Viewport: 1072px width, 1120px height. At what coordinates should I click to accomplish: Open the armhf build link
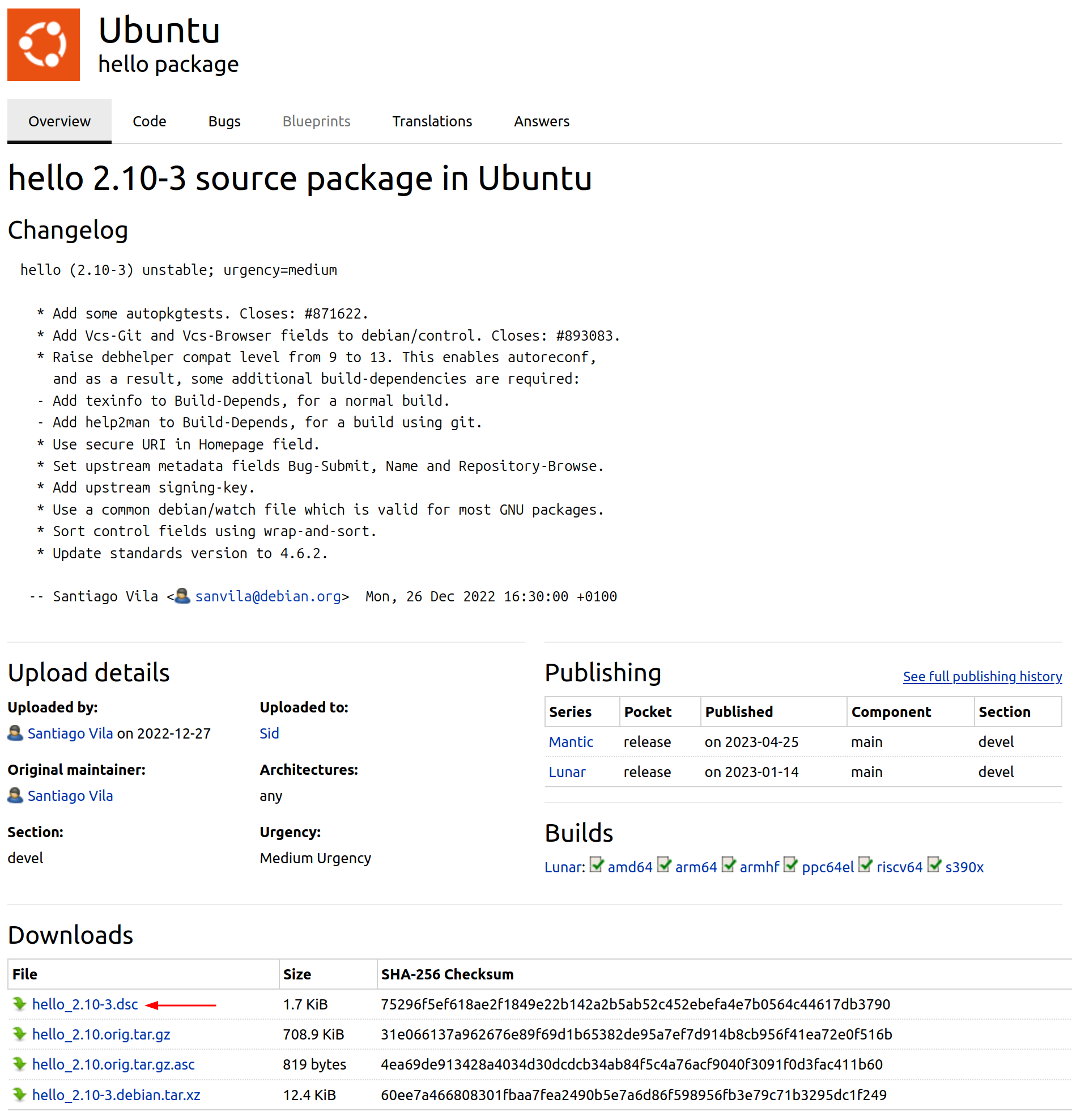(x=759, y=867)
